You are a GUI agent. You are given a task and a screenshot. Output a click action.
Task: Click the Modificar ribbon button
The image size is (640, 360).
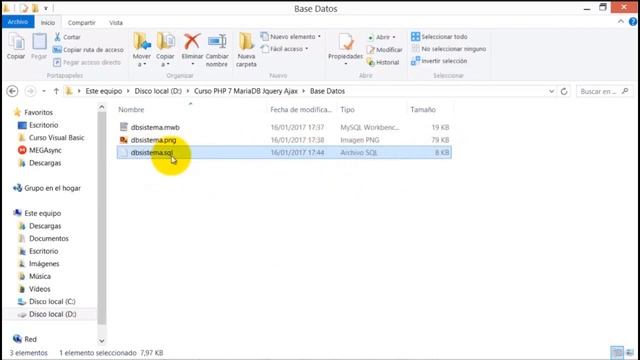pyautogui.click(x=384, y=50)
